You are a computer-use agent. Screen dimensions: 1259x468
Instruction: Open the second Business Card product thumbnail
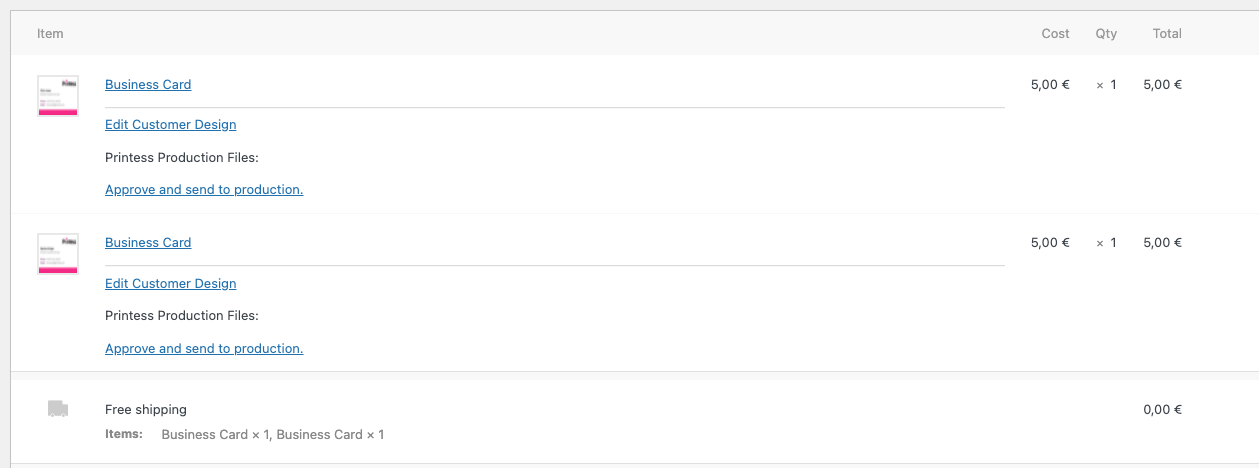[58, 254]
